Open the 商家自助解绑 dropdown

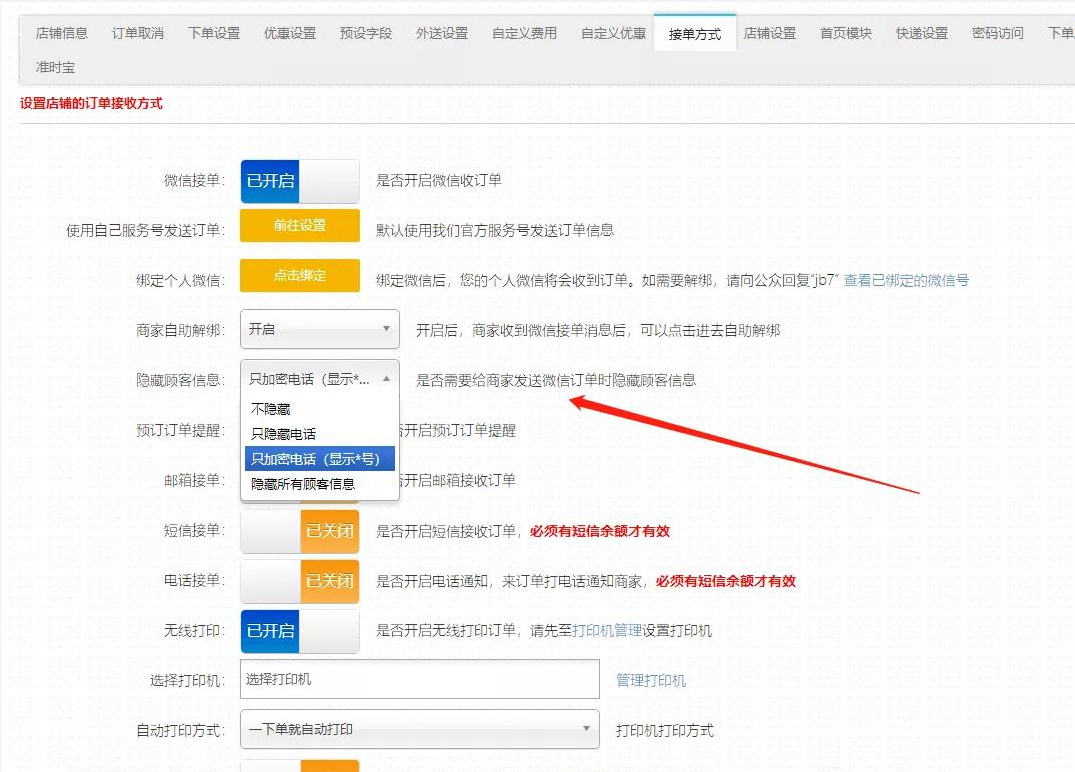[319, 328]
